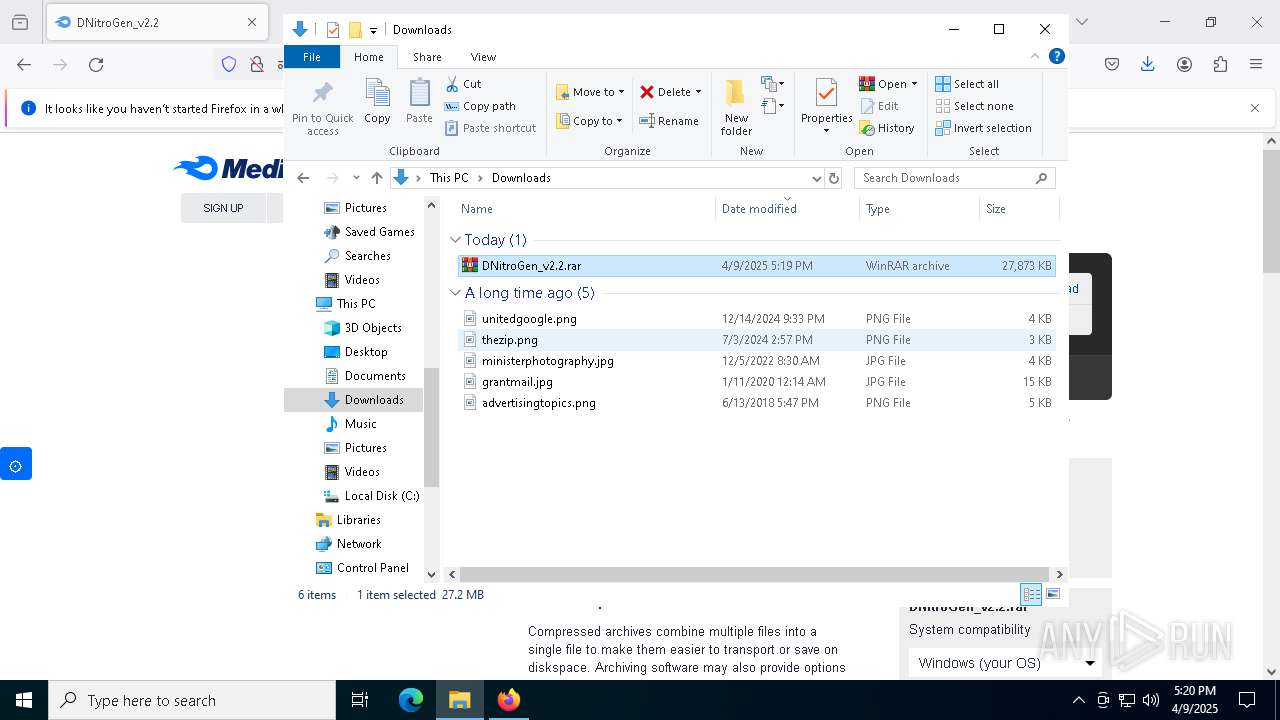This screenshot has height=720, width=1280.
Task: Open Task View on taskbar
Action: pos(360,700)
